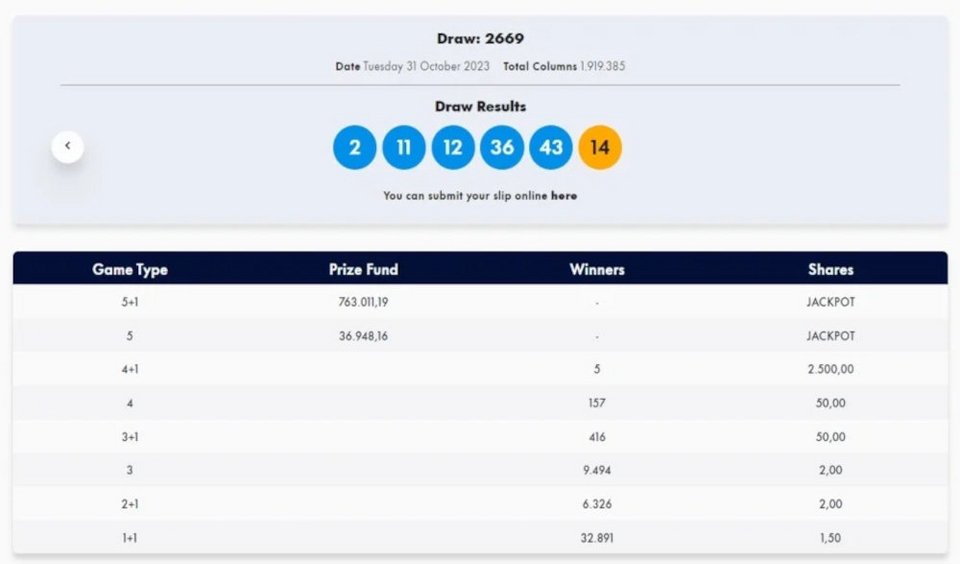960x564 pixels.
Task: Select the blue ball number 36
Action: point(502,147)
